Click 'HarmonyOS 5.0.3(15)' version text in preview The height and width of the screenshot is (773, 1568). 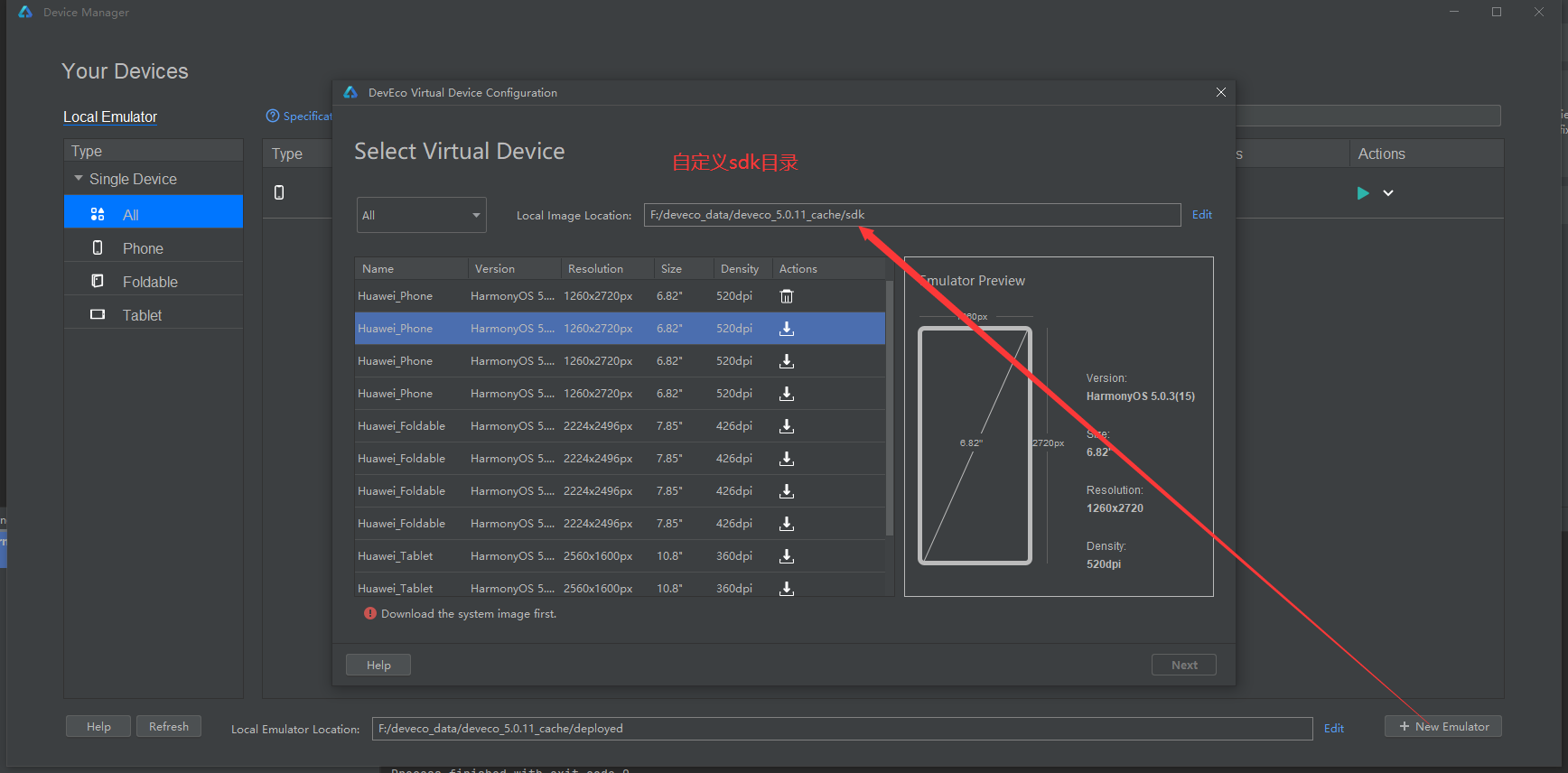coord(1140,396)
